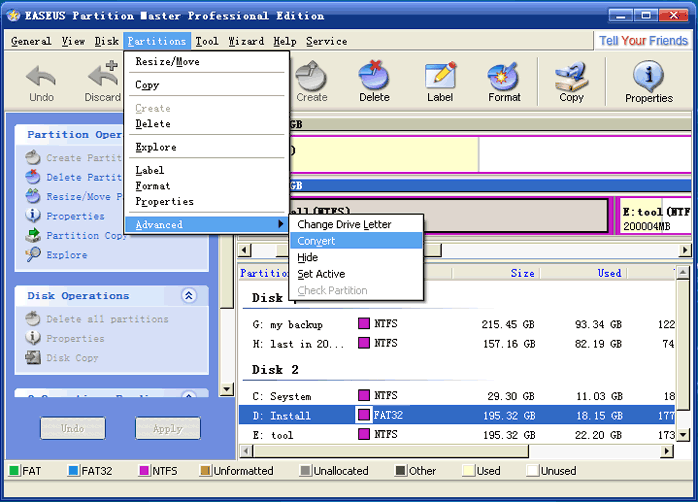Select Format in Partitions menu
The image size is (698, 502).
pyautogui.click(x=207, y=186)
